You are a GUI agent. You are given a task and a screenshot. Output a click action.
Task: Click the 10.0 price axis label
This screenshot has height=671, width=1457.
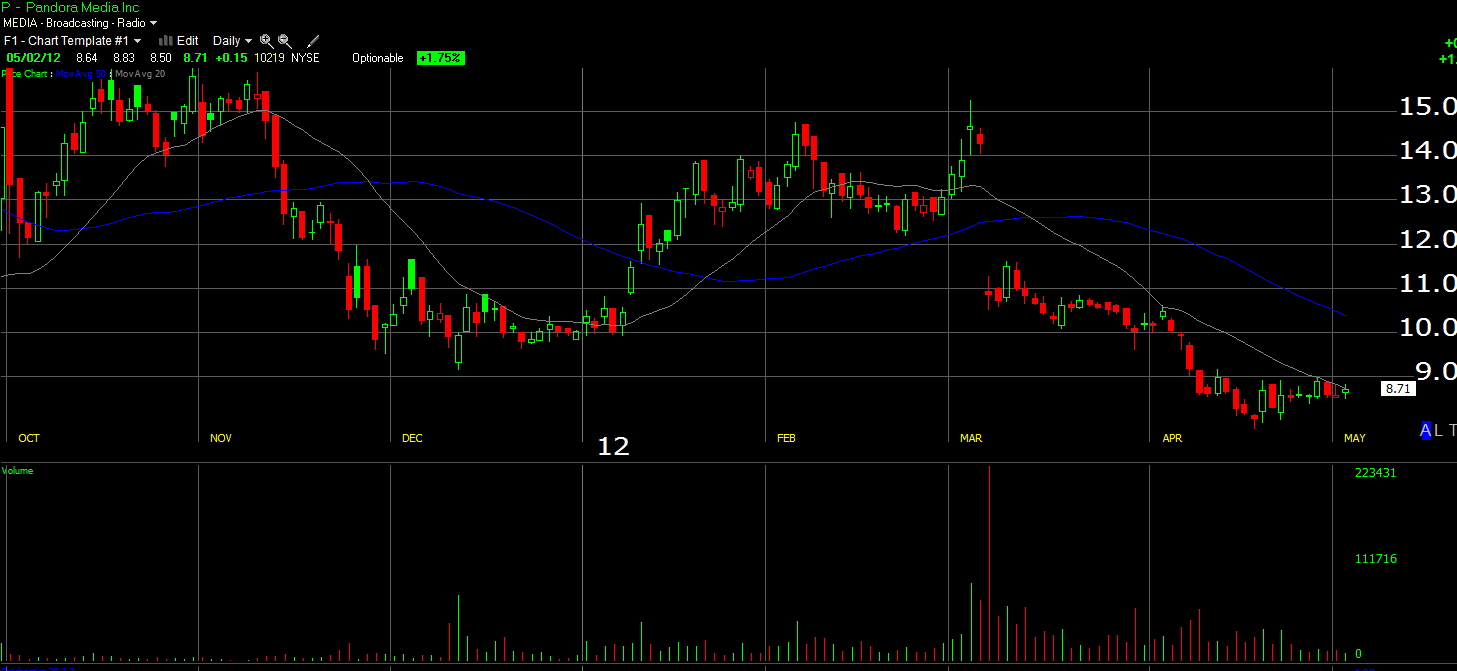pyautogui.click(x=1427, y=328)
